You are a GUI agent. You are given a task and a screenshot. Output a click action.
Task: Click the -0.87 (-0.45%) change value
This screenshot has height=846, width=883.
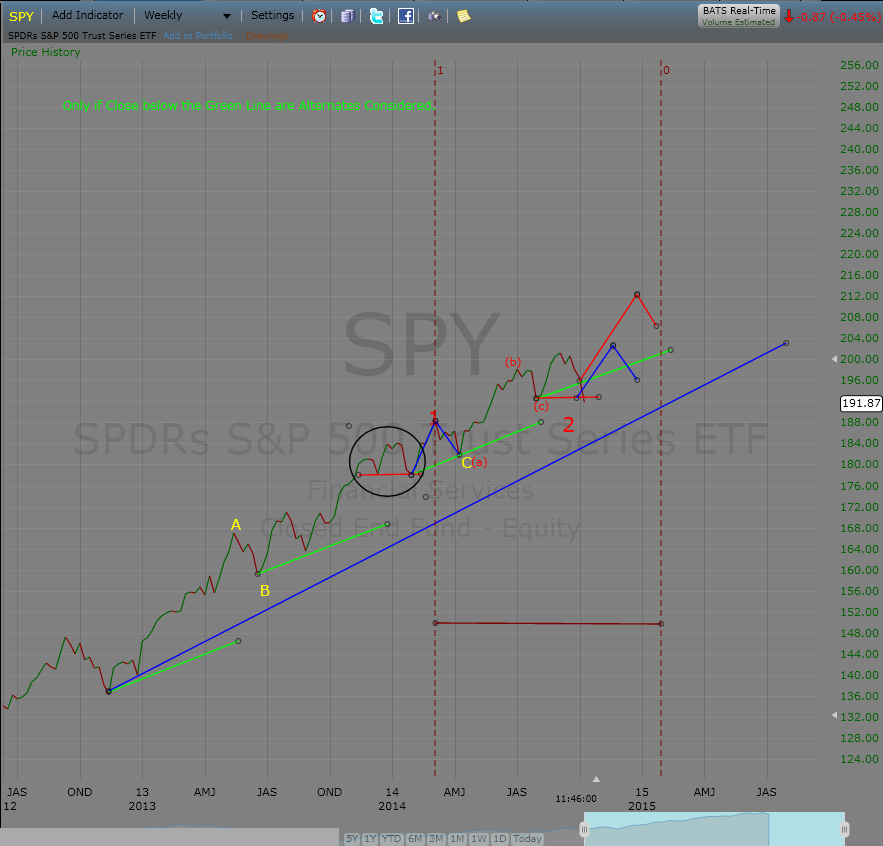[x=839, y=17]
